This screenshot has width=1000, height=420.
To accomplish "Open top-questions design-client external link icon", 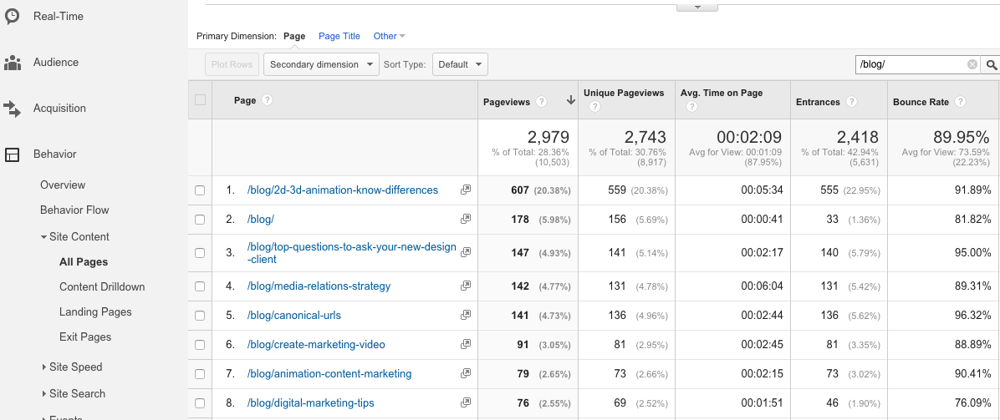I will click(466, 252).
